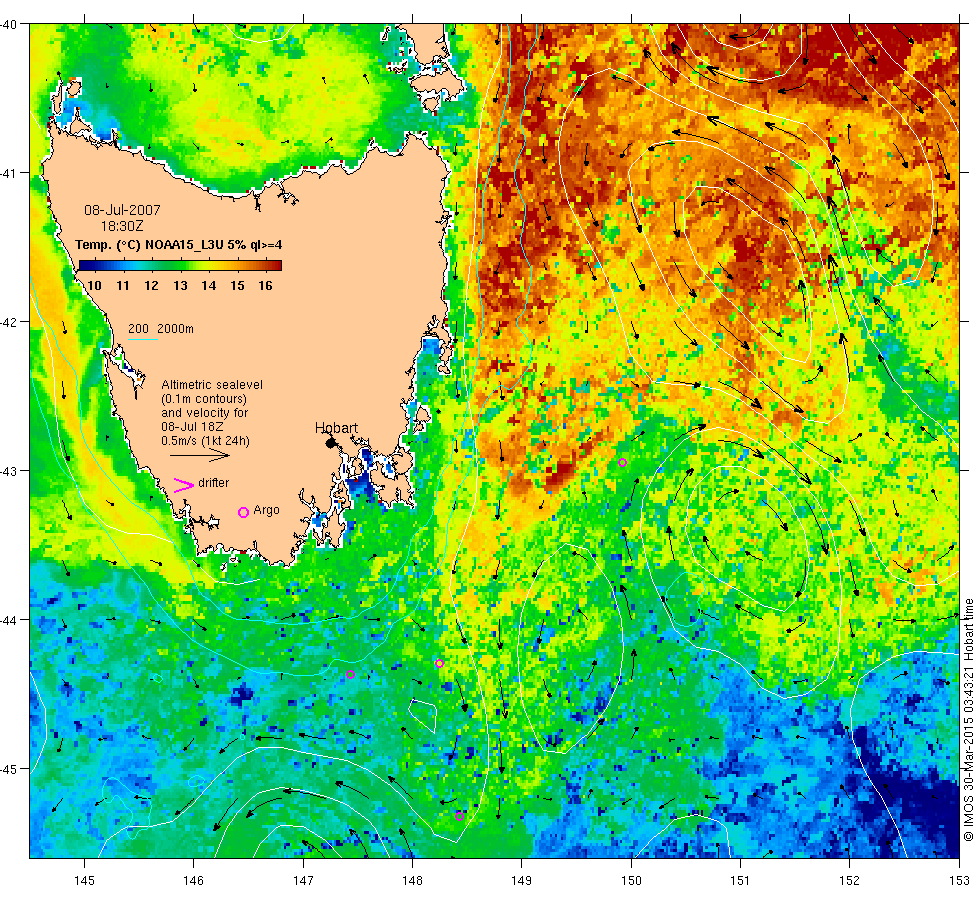The image size is (980, 900).
Task: Click latitude axis label -45
Action: (8, 769)
